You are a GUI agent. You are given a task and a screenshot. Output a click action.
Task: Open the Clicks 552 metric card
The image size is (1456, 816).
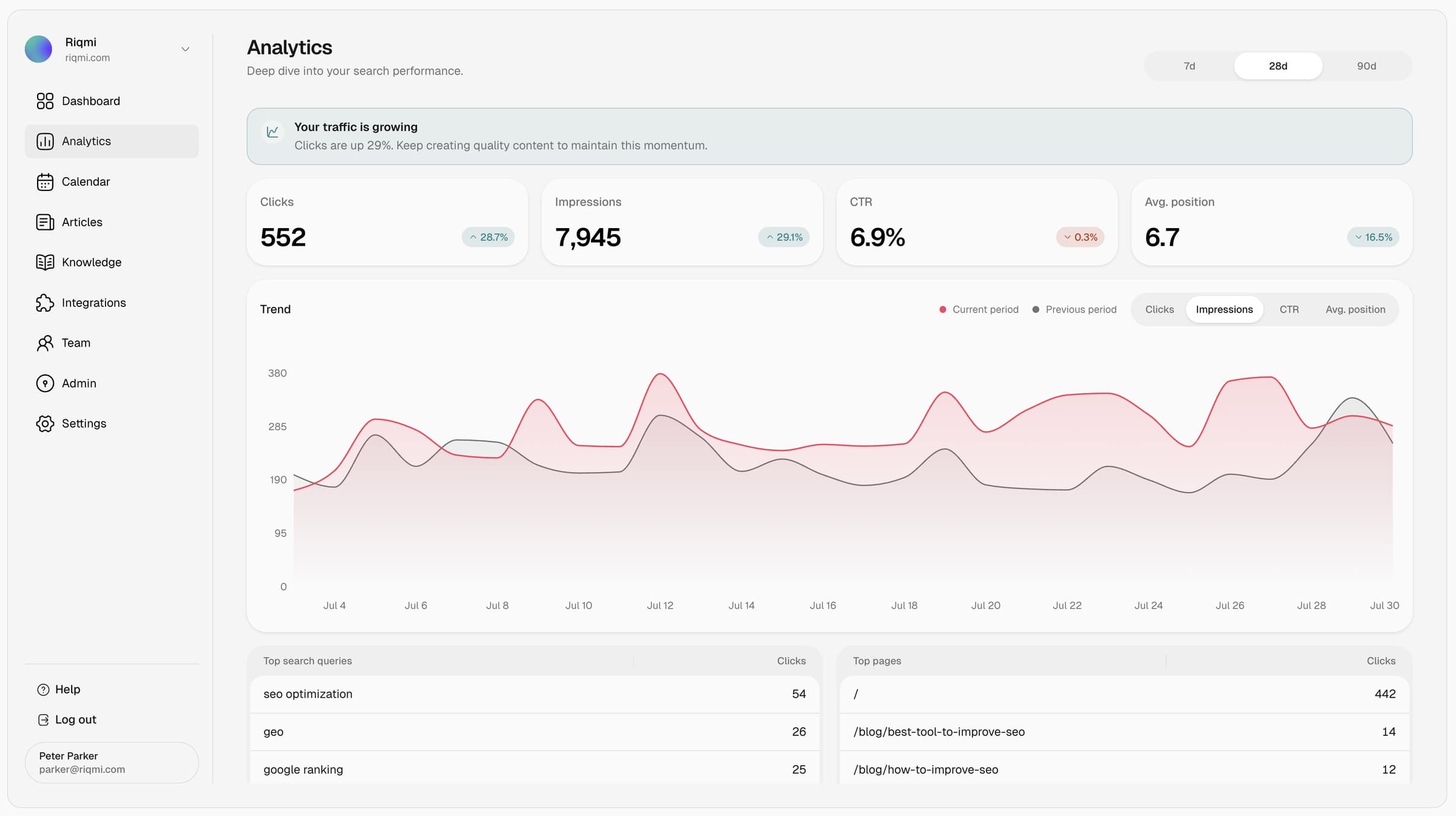[387, 222]
